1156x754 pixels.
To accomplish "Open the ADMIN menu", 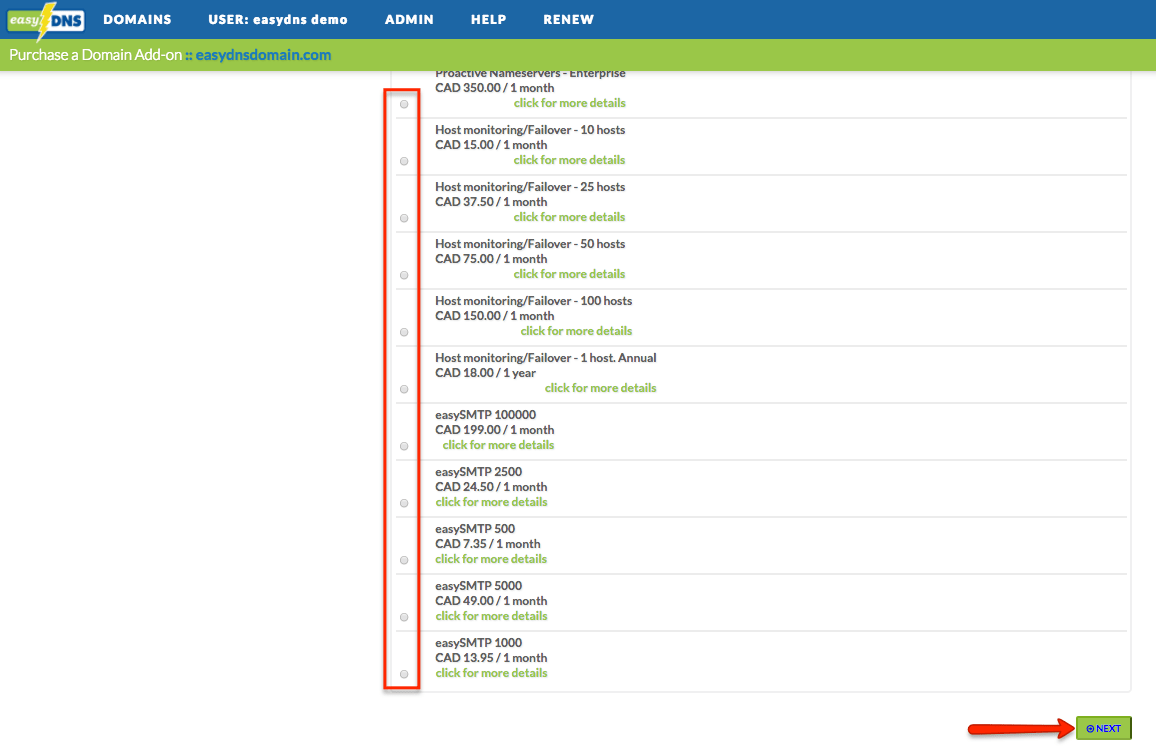I will click(409, 20).
